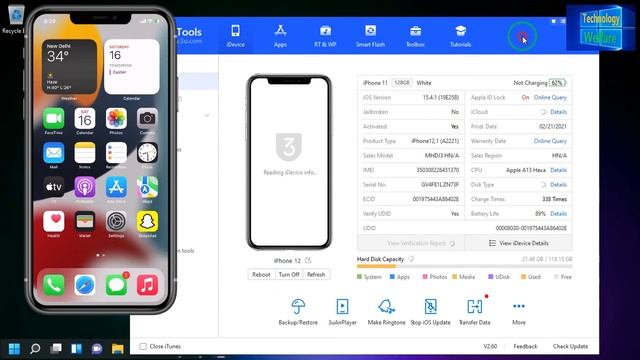Click View iDevice Details
The image size is (640, 360).
pos(519,243)
